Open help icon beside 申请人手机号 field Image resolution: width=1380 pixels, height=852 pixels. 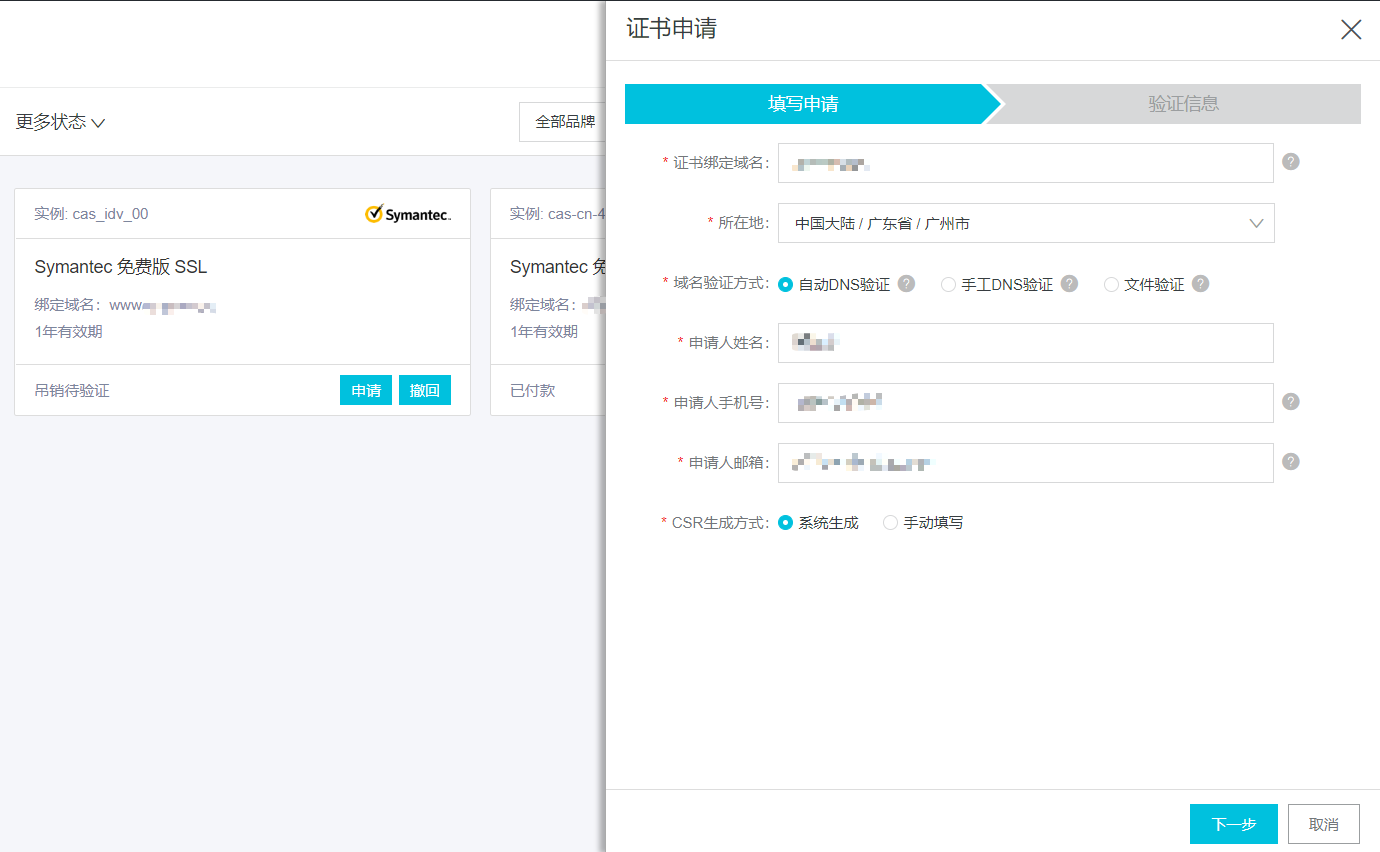coord(1291,401)
